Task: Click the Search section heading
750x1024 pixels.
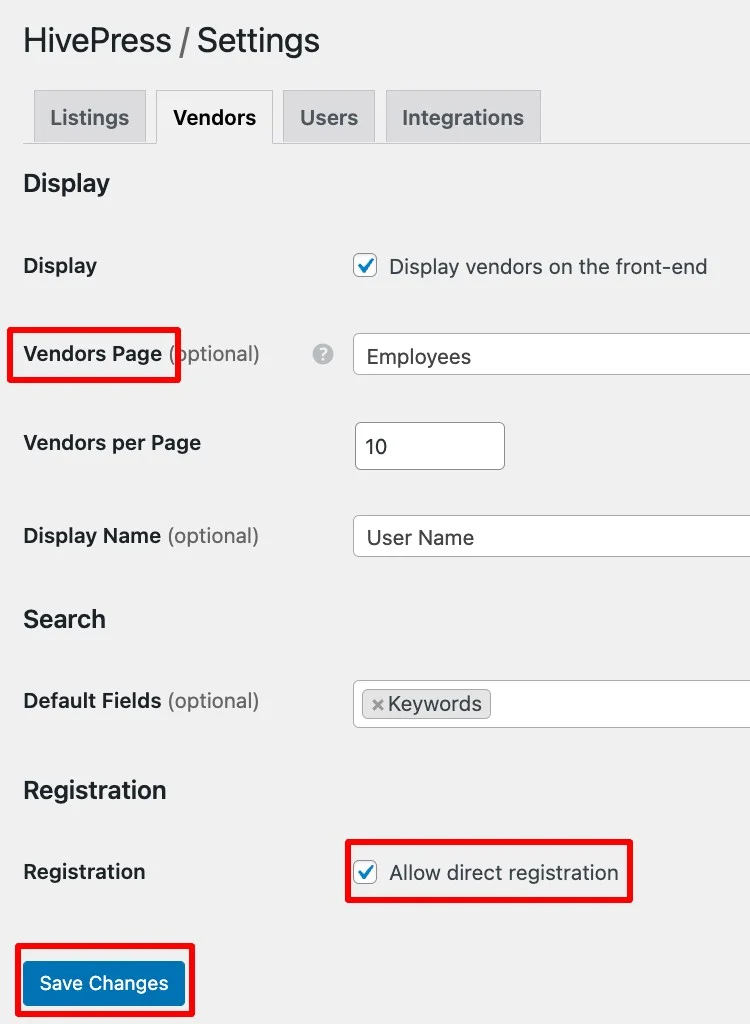Action: (x=64, y=619)
